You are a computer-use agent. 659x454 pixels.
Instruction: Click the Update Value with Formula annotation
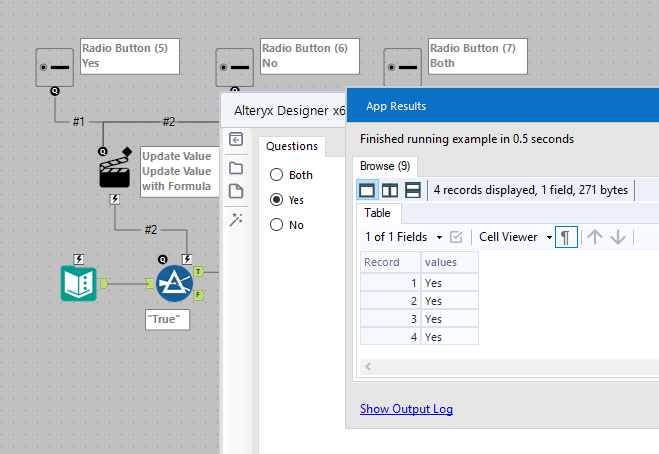(180, 172)
